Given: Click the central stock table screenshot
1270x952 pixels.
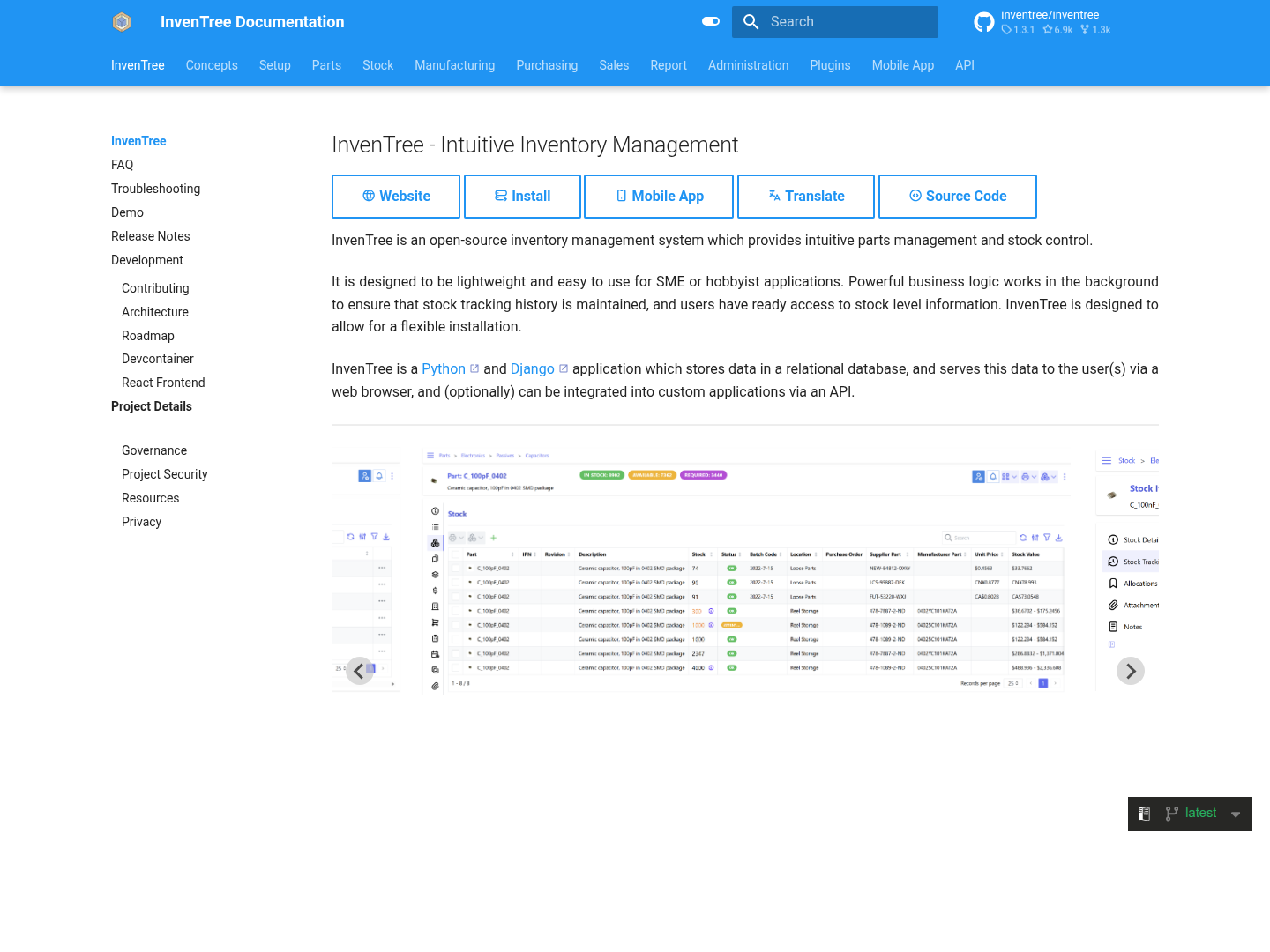Looking at the screenshot, I should [x=747, y=571].
